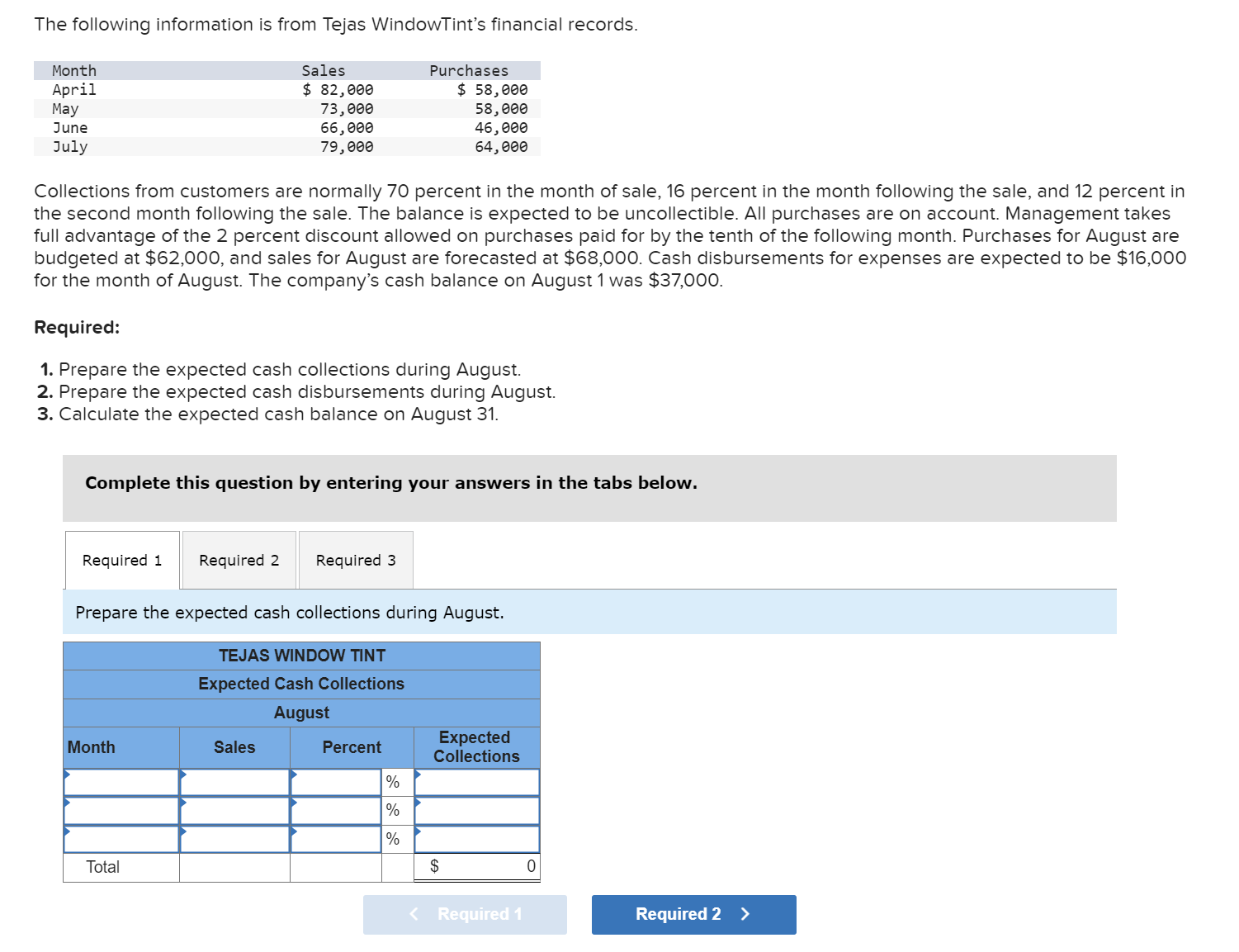Click July sales value 79,000
Screen dimensions: 1239x952
347,146
